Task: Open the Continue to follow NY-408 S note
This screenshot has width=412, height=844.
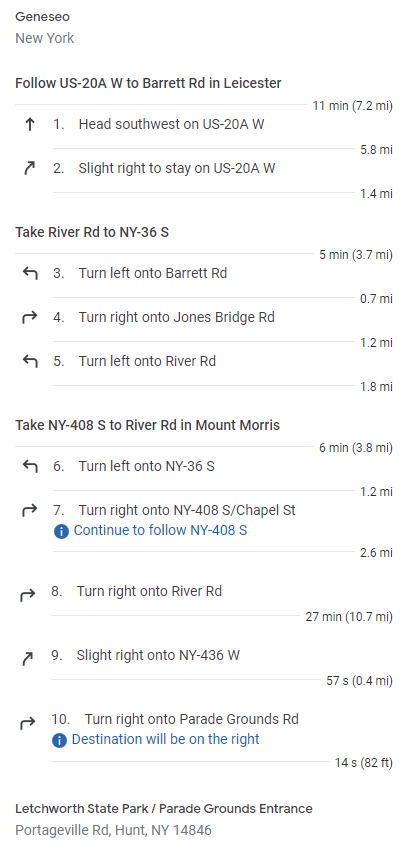Action: click(160, 531)
